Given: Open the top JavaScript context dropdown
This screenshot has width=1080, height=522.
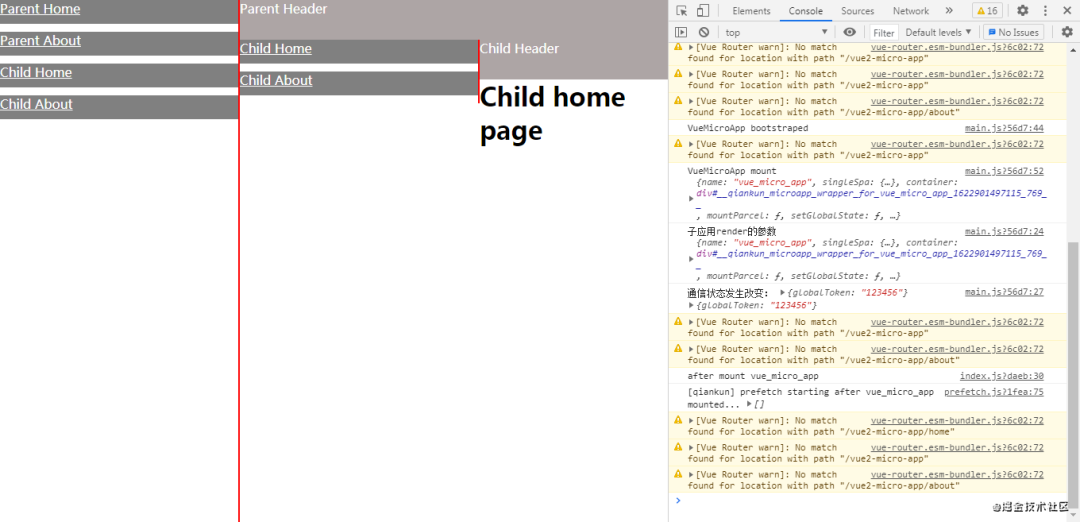Looking at the screenshot, I should (x=776, y=32).
